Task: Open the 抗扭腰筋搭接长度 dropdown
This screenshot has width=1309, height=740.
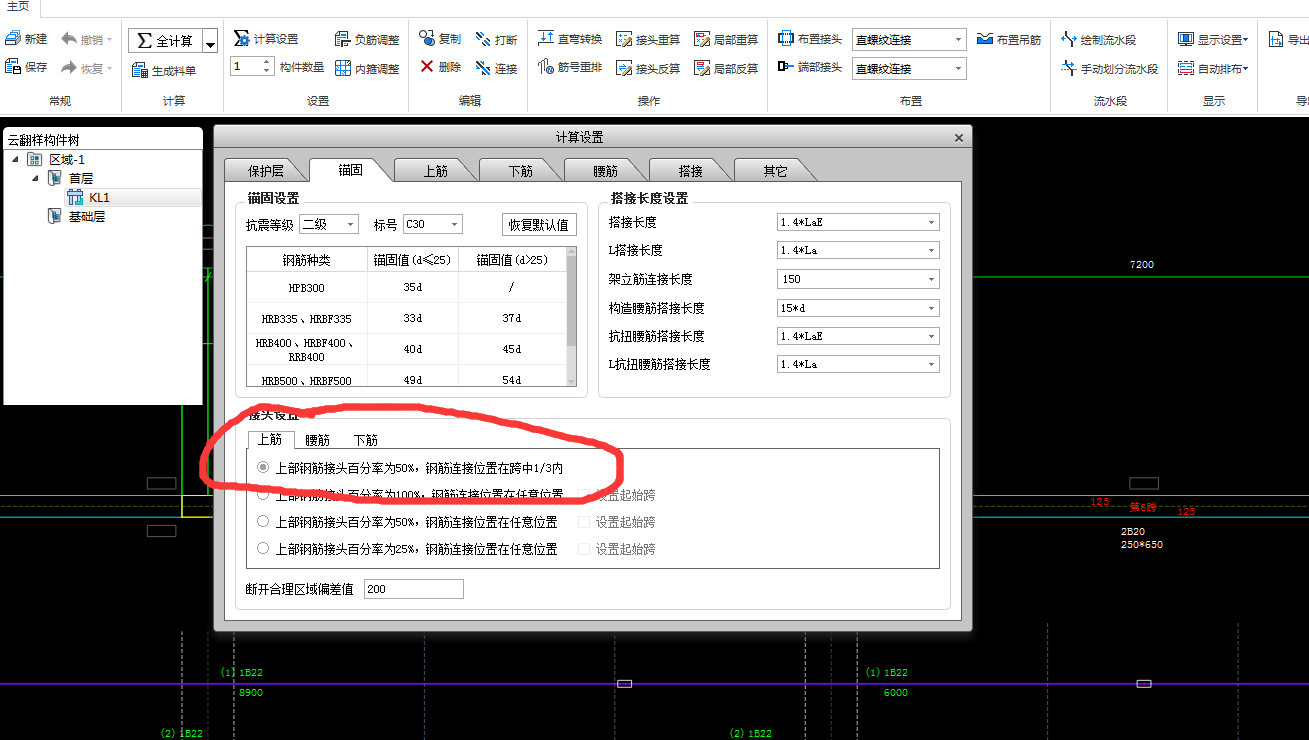Action: pos(858,336)
